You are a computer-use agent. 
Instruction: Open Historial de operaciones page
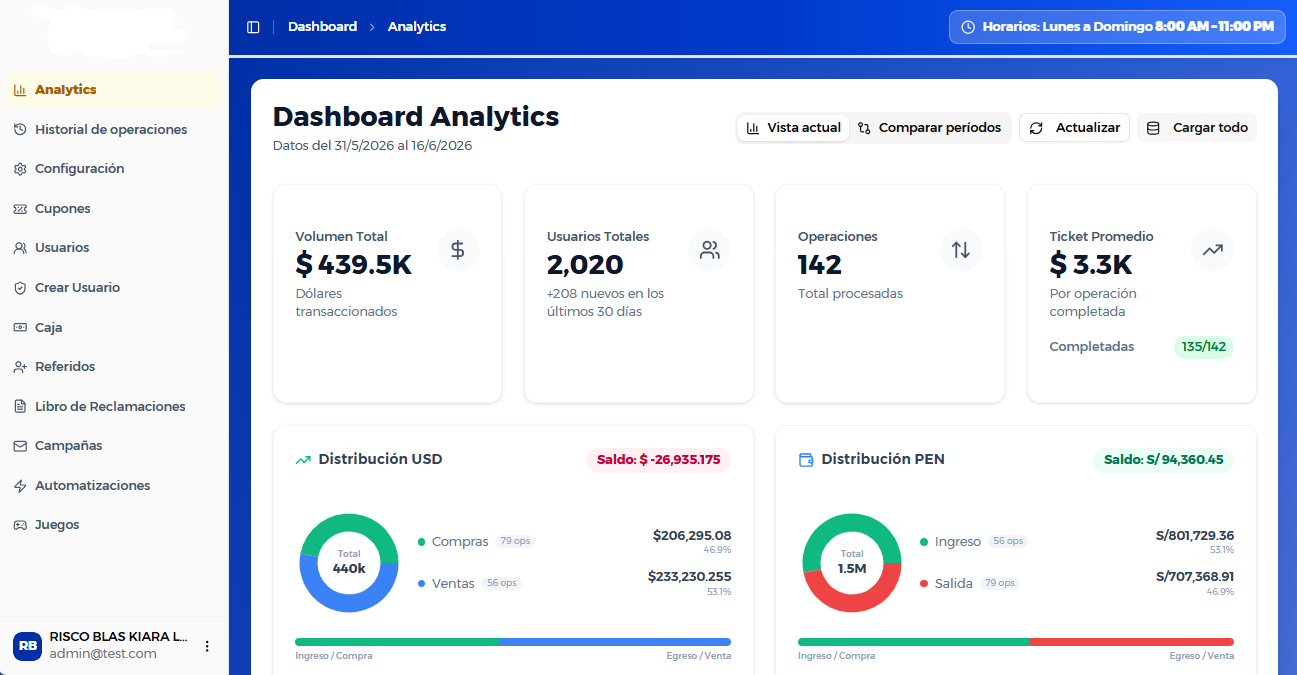pos(112,129)
